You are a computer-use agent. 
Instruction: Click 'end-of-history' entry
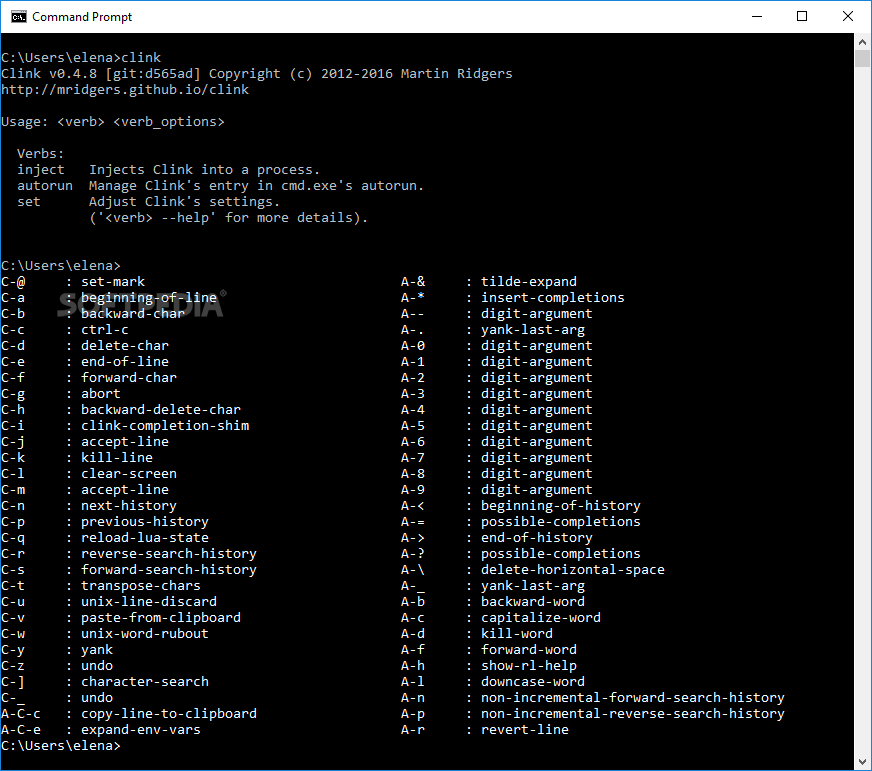(537, 538)
